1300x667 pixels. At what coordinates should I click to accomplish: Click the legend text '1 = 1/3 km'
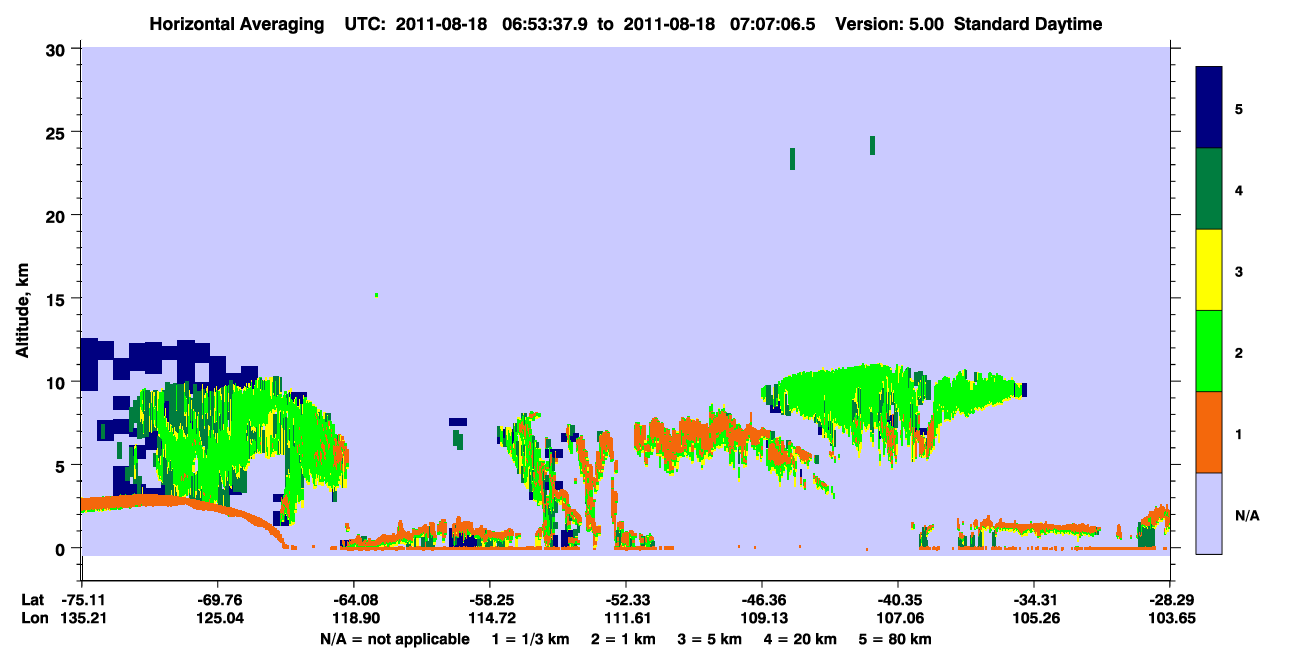(x=530, y=639)
